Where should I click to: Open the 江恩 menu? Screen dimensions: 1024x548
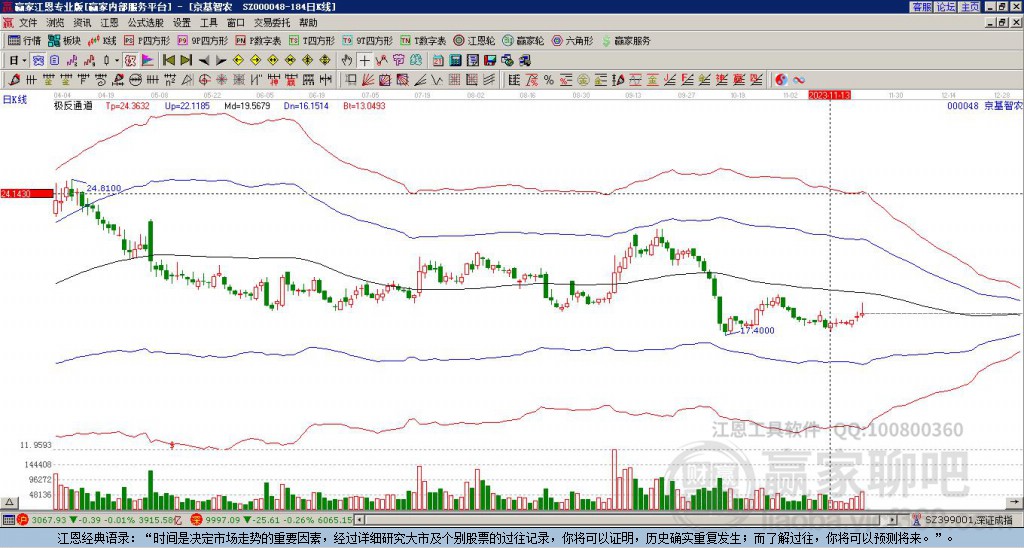pyautogui.click(x=109, y=23)
